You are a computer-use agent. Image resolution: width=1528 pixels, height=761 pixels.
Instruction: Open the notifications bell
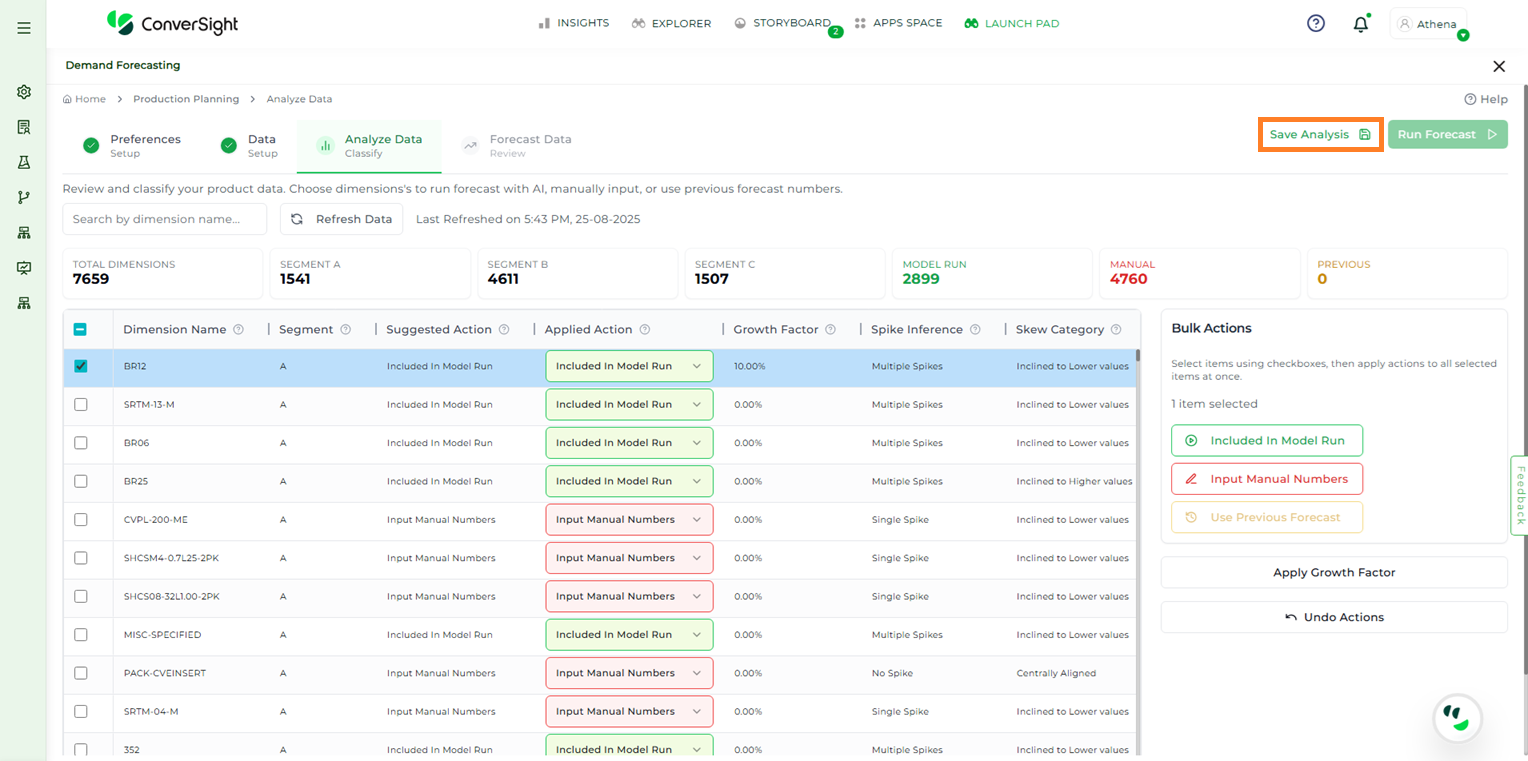(1360, 24)
